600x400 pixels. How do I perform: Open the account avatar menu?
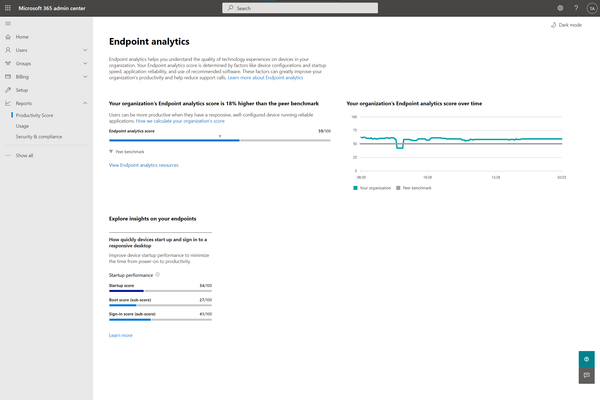592,8
